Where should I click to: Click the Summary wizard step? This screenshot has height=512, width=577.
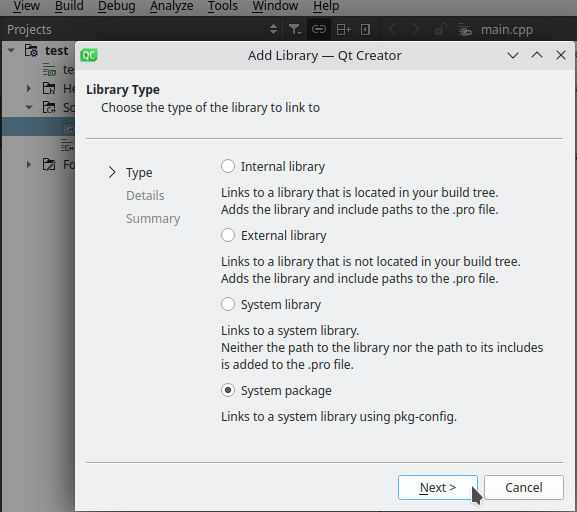click(x=153, y=219)
